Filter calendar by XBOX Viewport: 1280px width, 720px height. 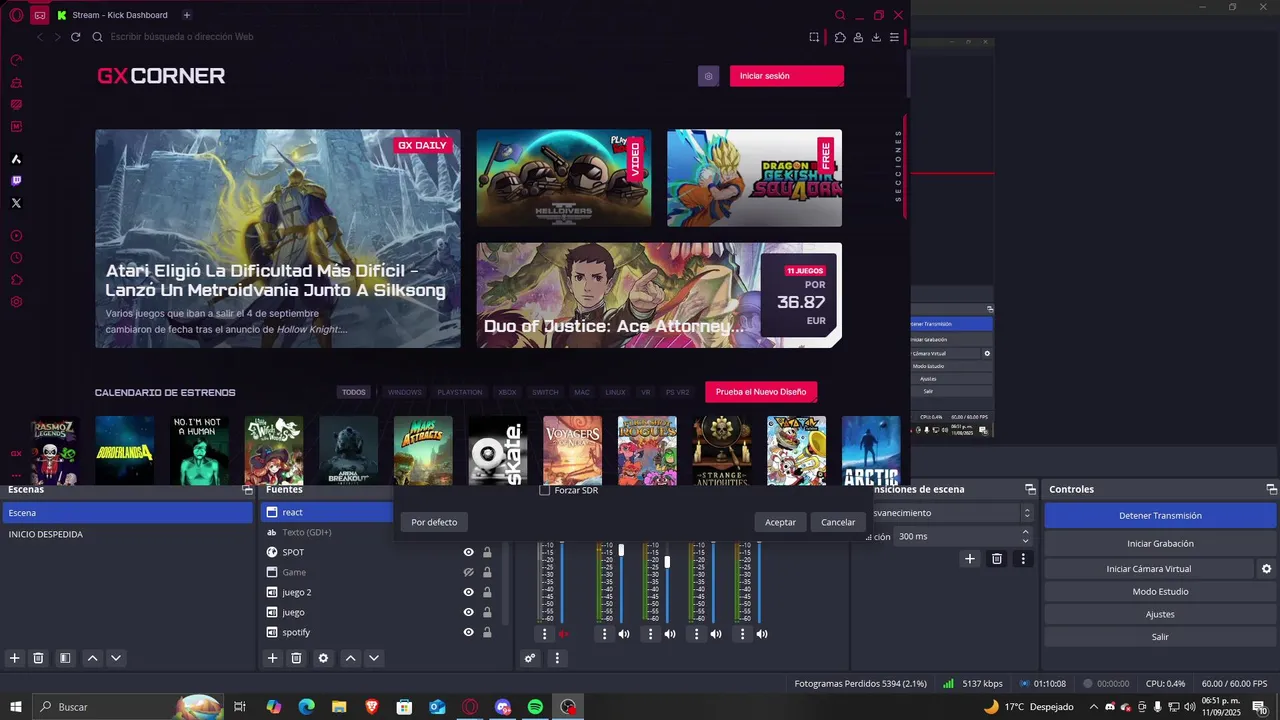click(507, 392)
